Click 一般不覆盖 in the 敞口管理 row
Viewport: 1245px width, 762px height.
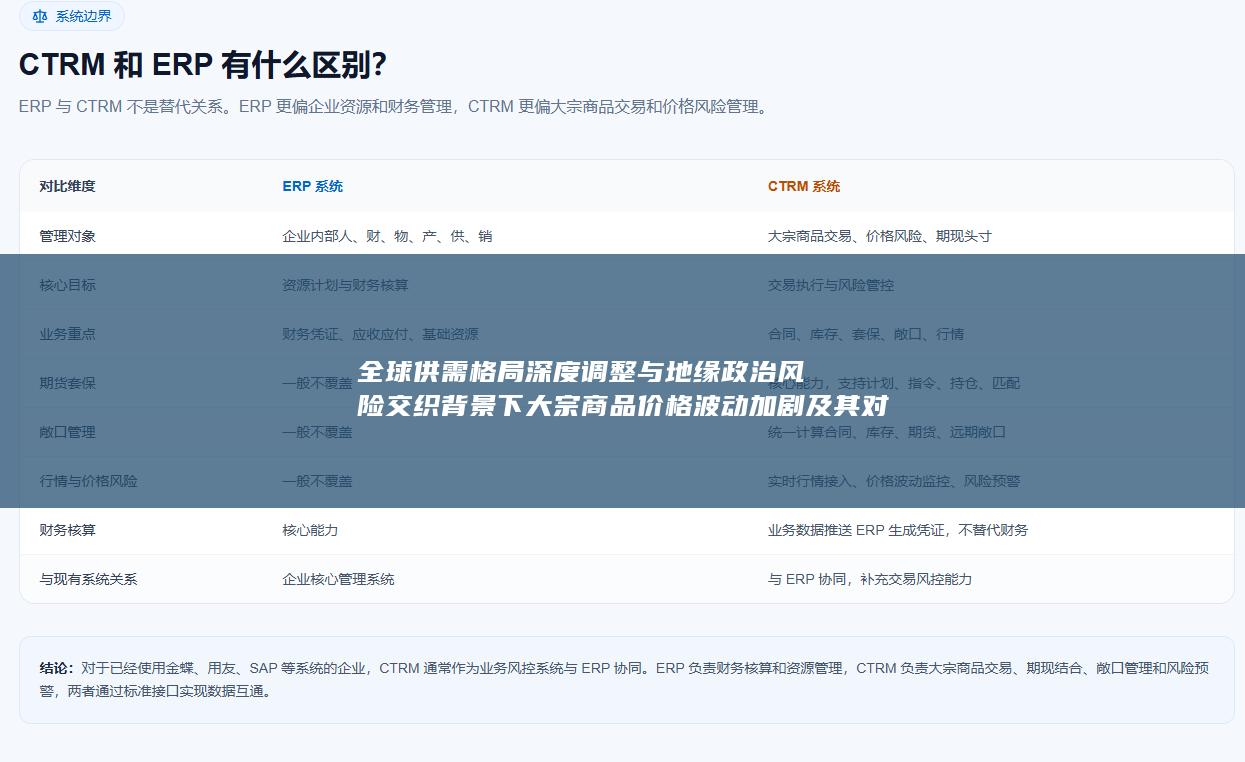point(317,432)
